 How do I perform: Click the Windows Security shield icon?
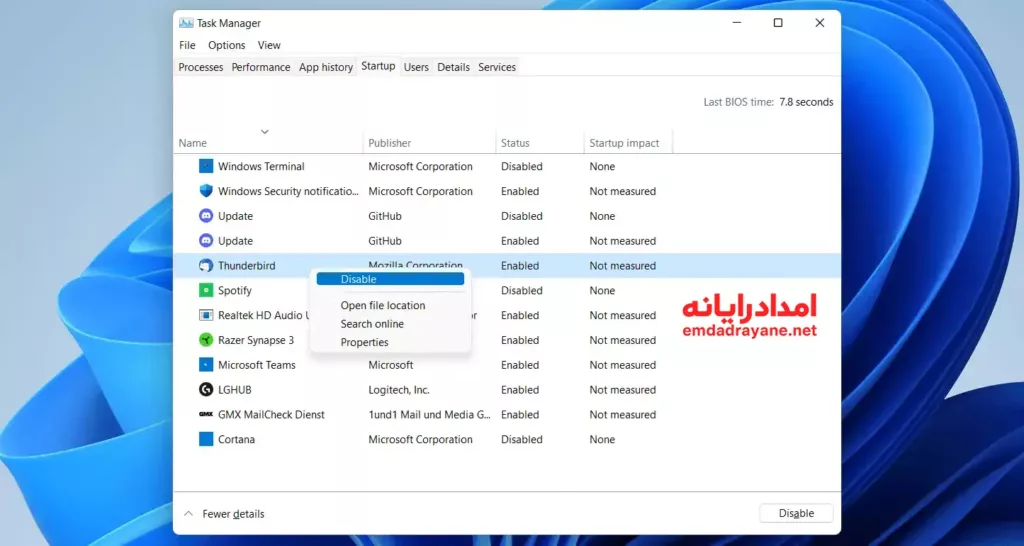coord(206,191)
